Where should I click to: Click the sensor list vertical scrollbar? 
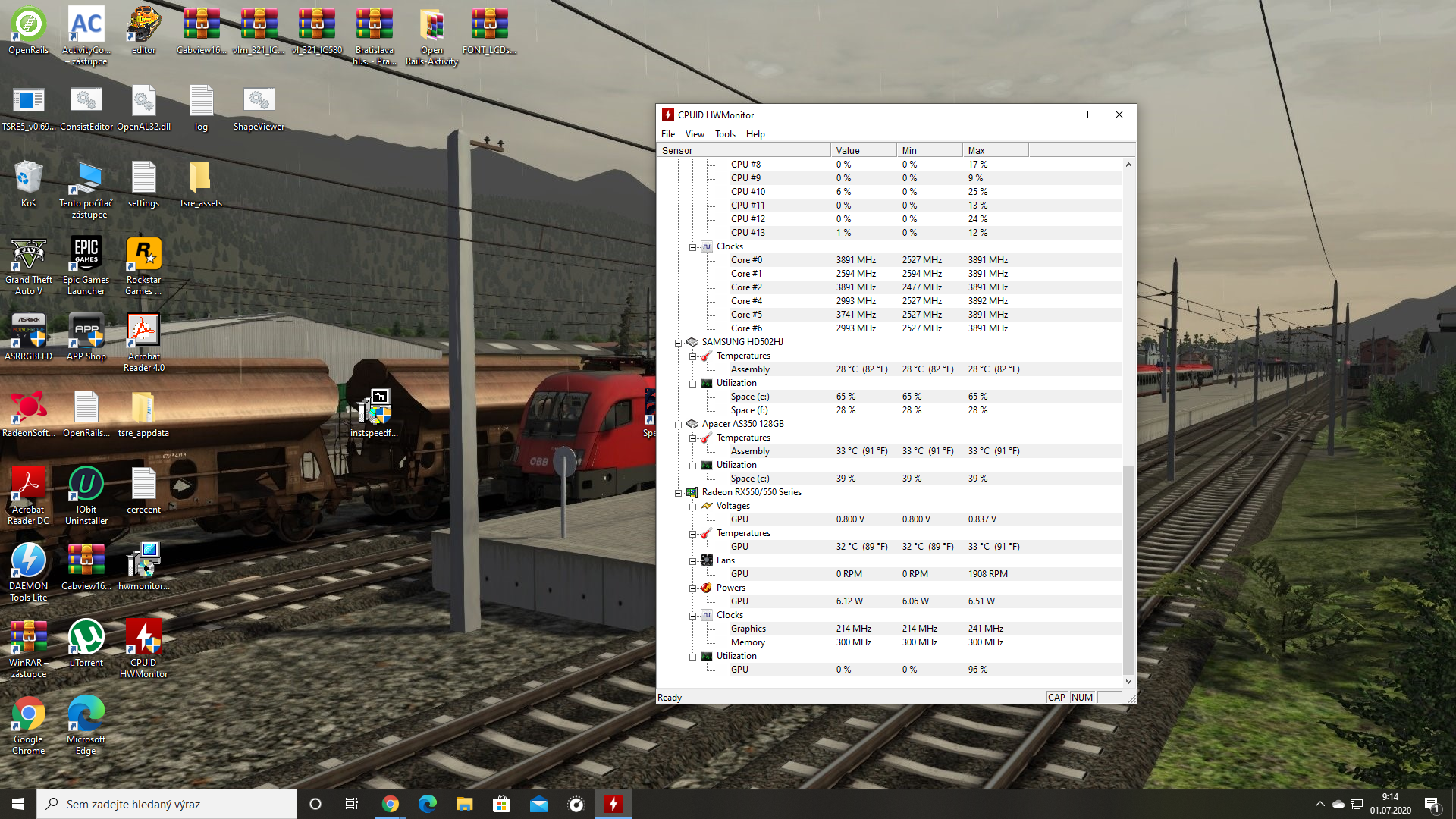pyautogui.click(x=1128, y=569)
